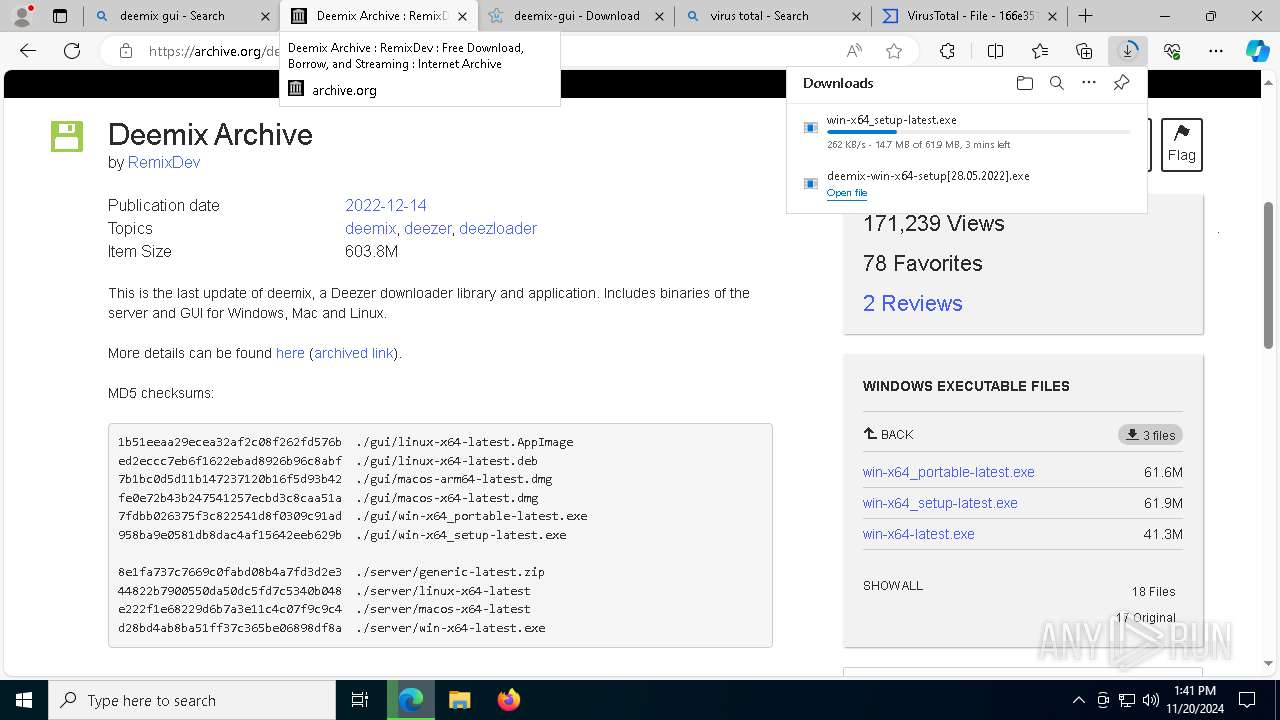Open Browser essentials heart icon
The image size is (1280, 720).
click(x=1172, y=51)
